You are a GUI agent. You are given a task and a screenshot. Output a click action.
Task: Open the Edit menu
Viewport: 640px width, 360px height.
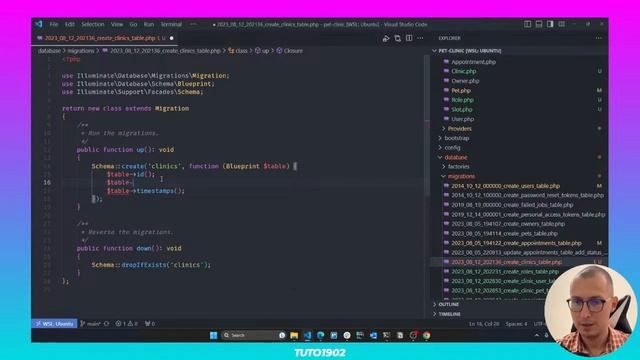tap(70, 24)
